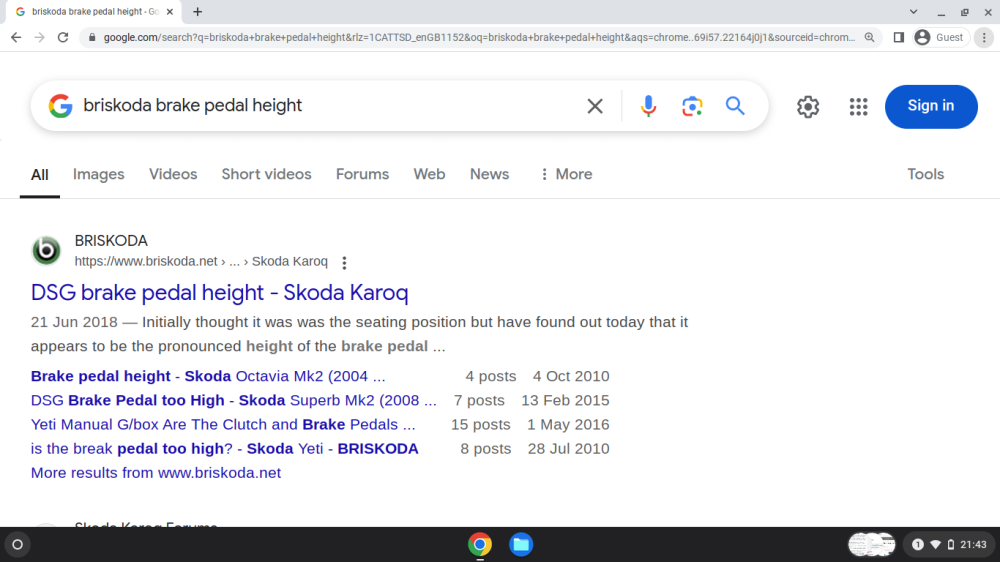Open Google quick settings gear
The width and height of the screenshot is (1000, 562).
[x=808, y=107]
